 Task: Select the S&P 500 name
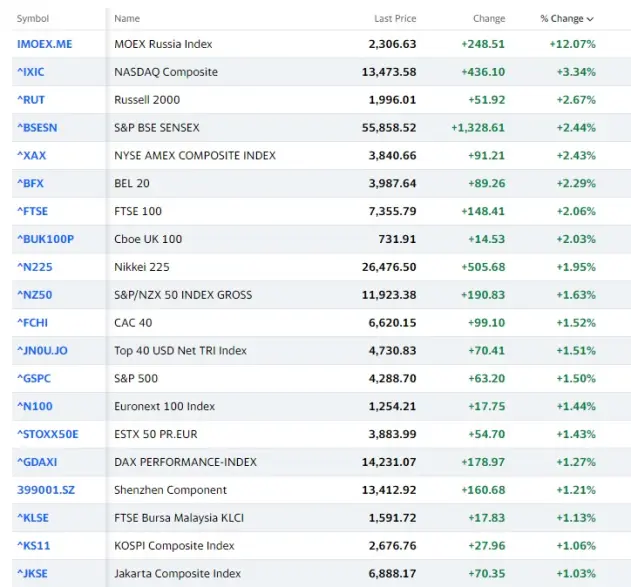[136, 378]
